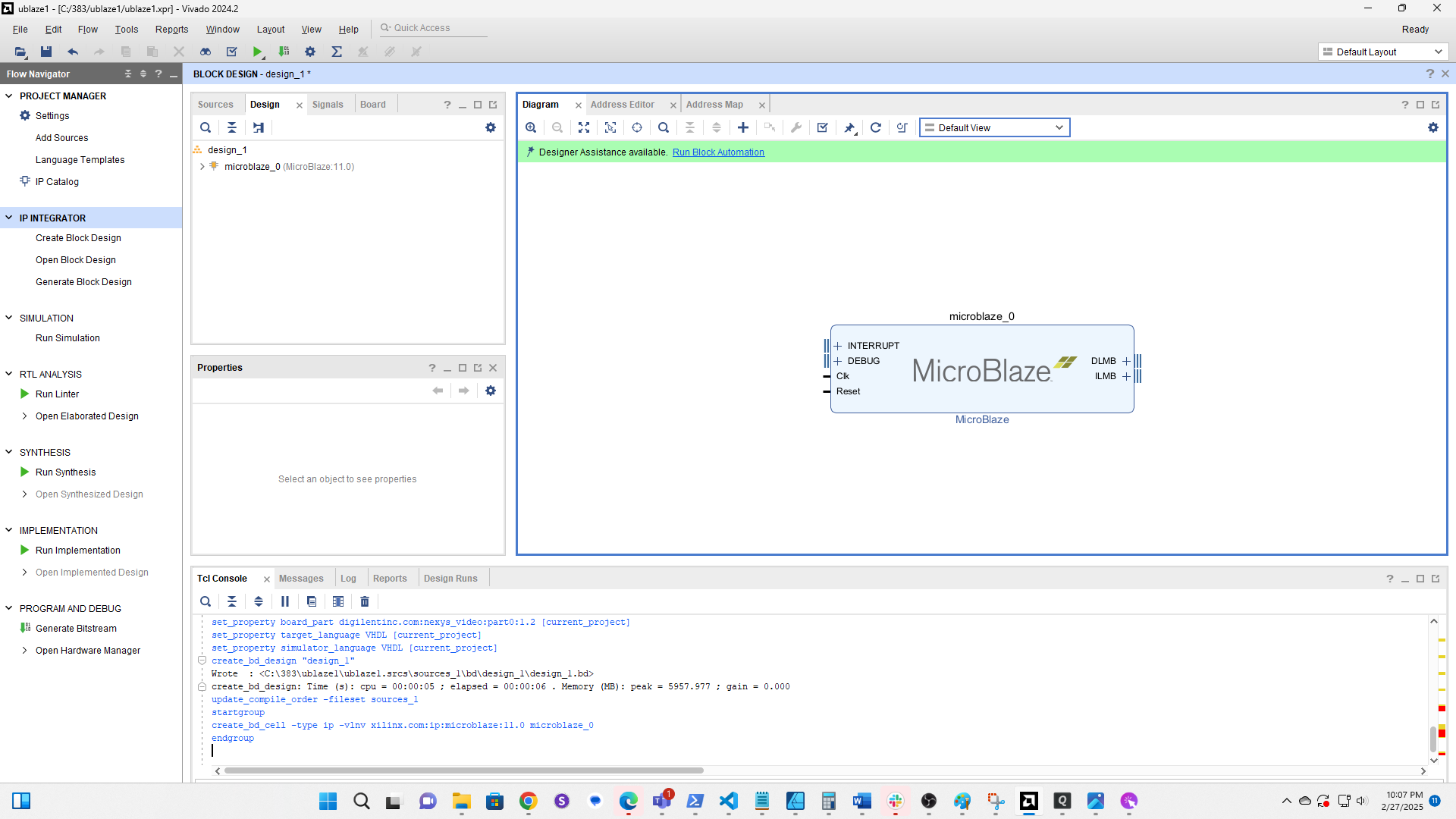
Task: Search the block diagram
Action: click(x=664, y=127)
